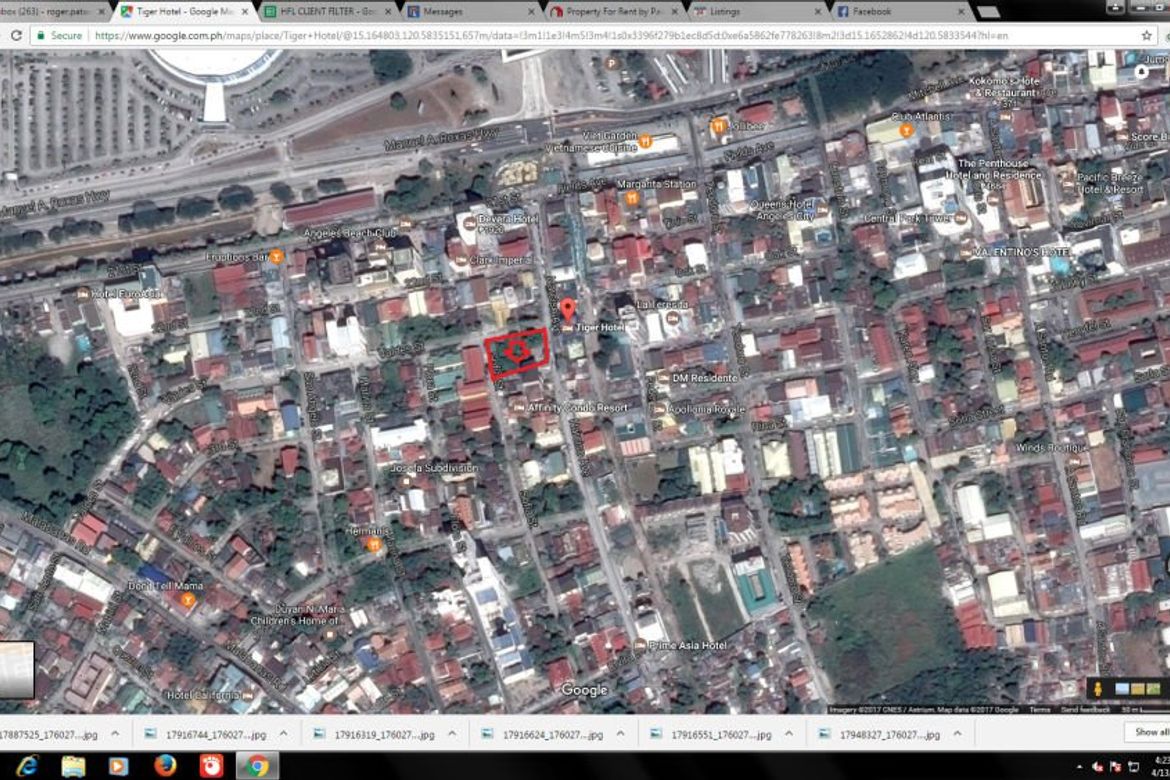Reload the page with the refresh button
Viewport: 1170px width, 780px height.
tap(16, 35)
